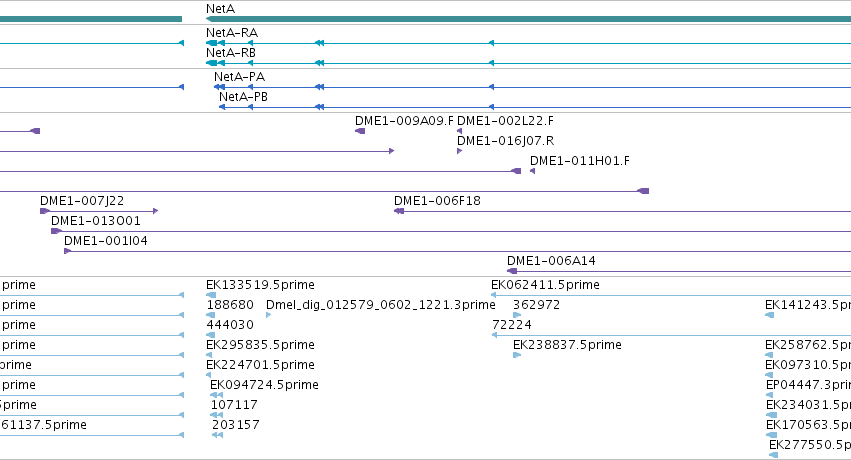Click the DME1-006F18 clone start arrow
Viewport: 851px width, 460px height.
[x=399, y=211]
